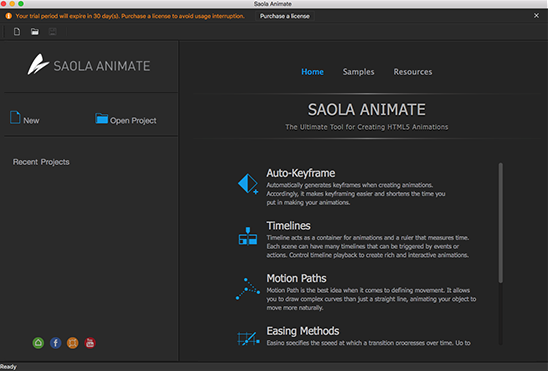Click the Ready status bar text
Viewport: 548px width, 371px height.
coord(8,367)
